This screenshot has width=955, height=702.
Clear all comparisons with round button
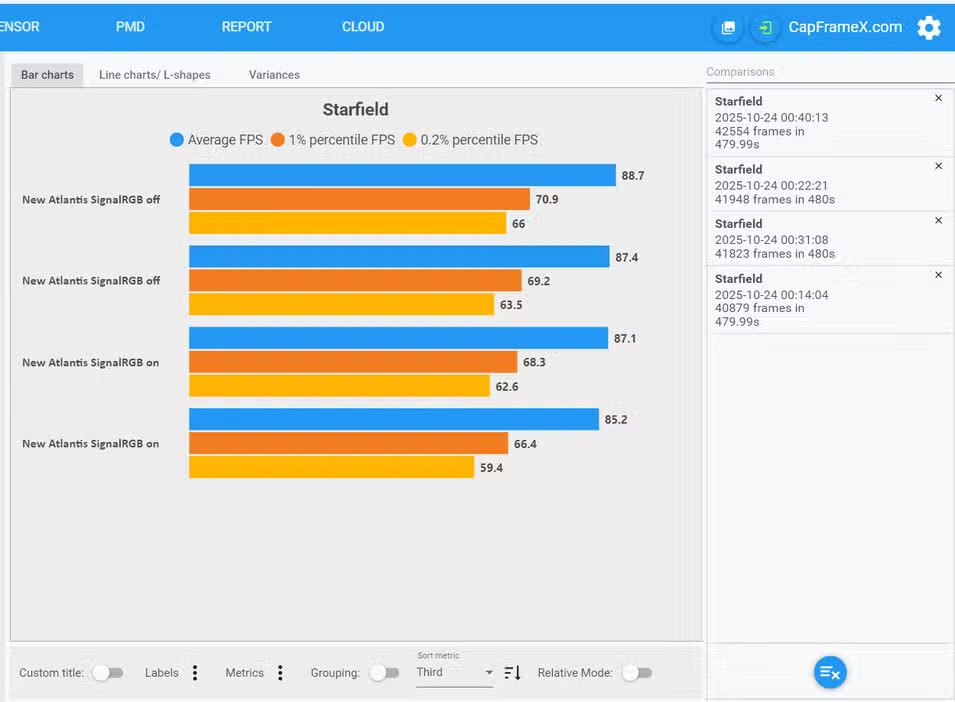point(829,673)
